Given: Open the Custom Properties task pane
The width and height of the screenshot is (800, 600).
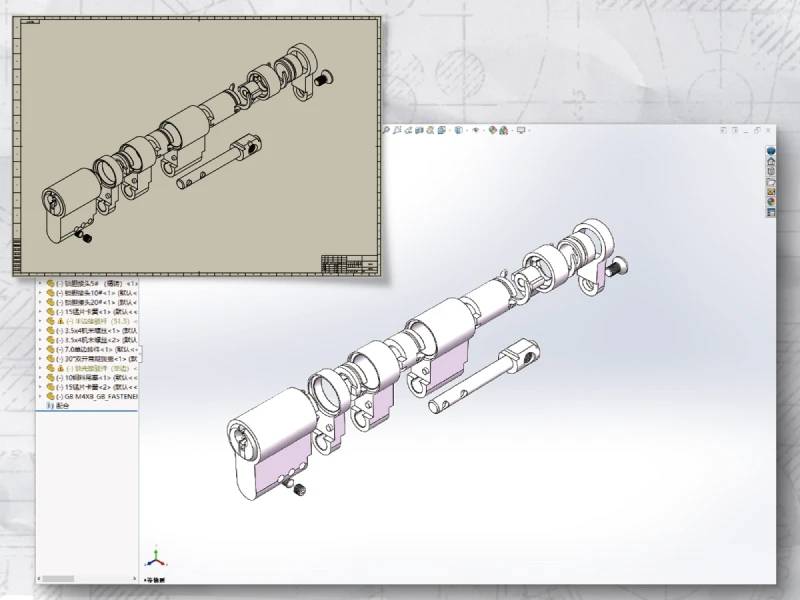Looking at the screenshot, I should tap(772, 211).
